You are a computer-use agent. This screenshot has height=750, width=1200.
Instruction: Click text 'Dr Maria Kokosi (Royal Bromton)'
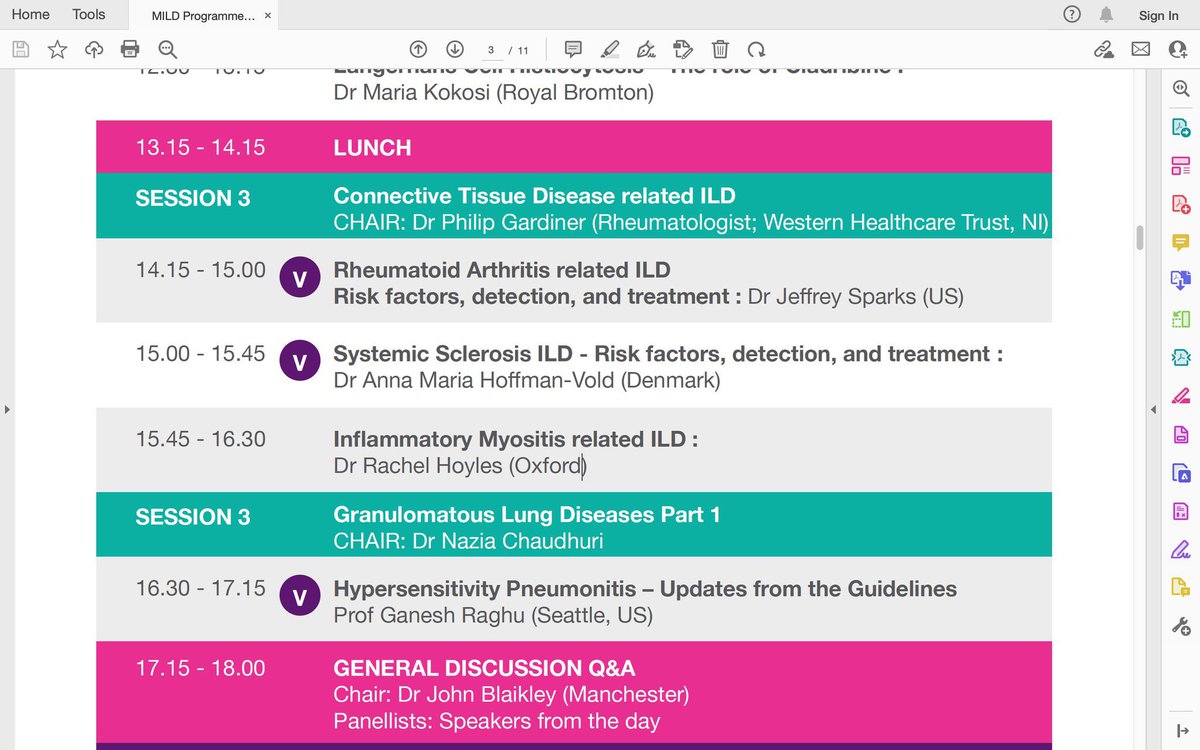tap(493, 93)
